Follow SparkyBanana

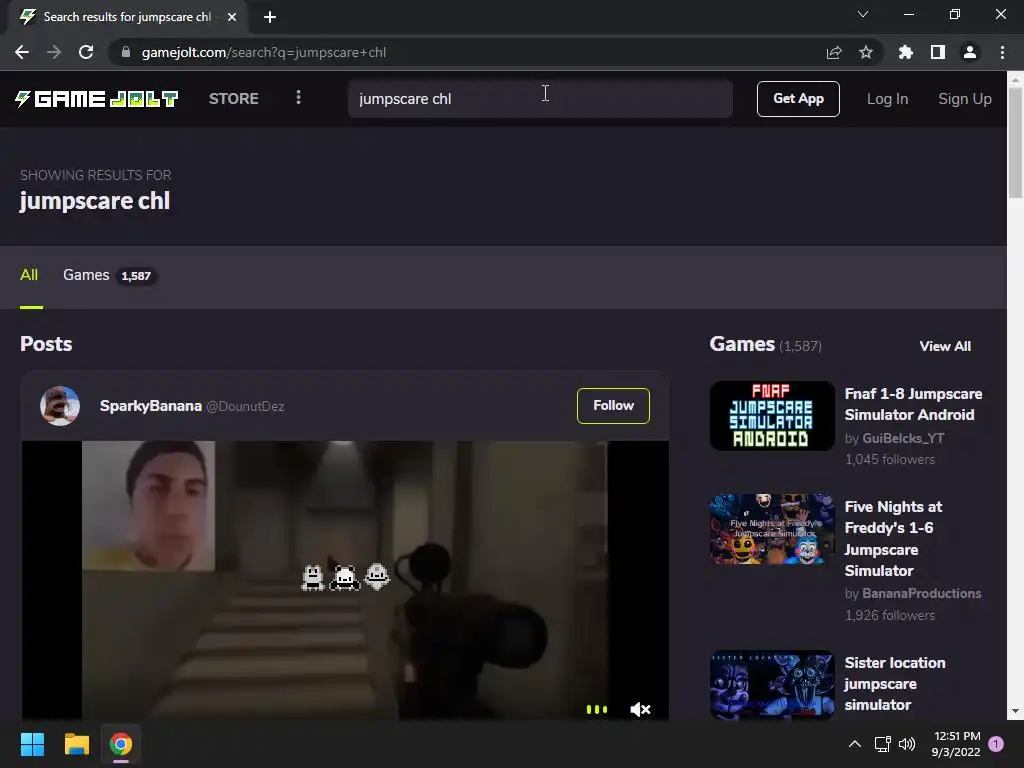point(613,406)
